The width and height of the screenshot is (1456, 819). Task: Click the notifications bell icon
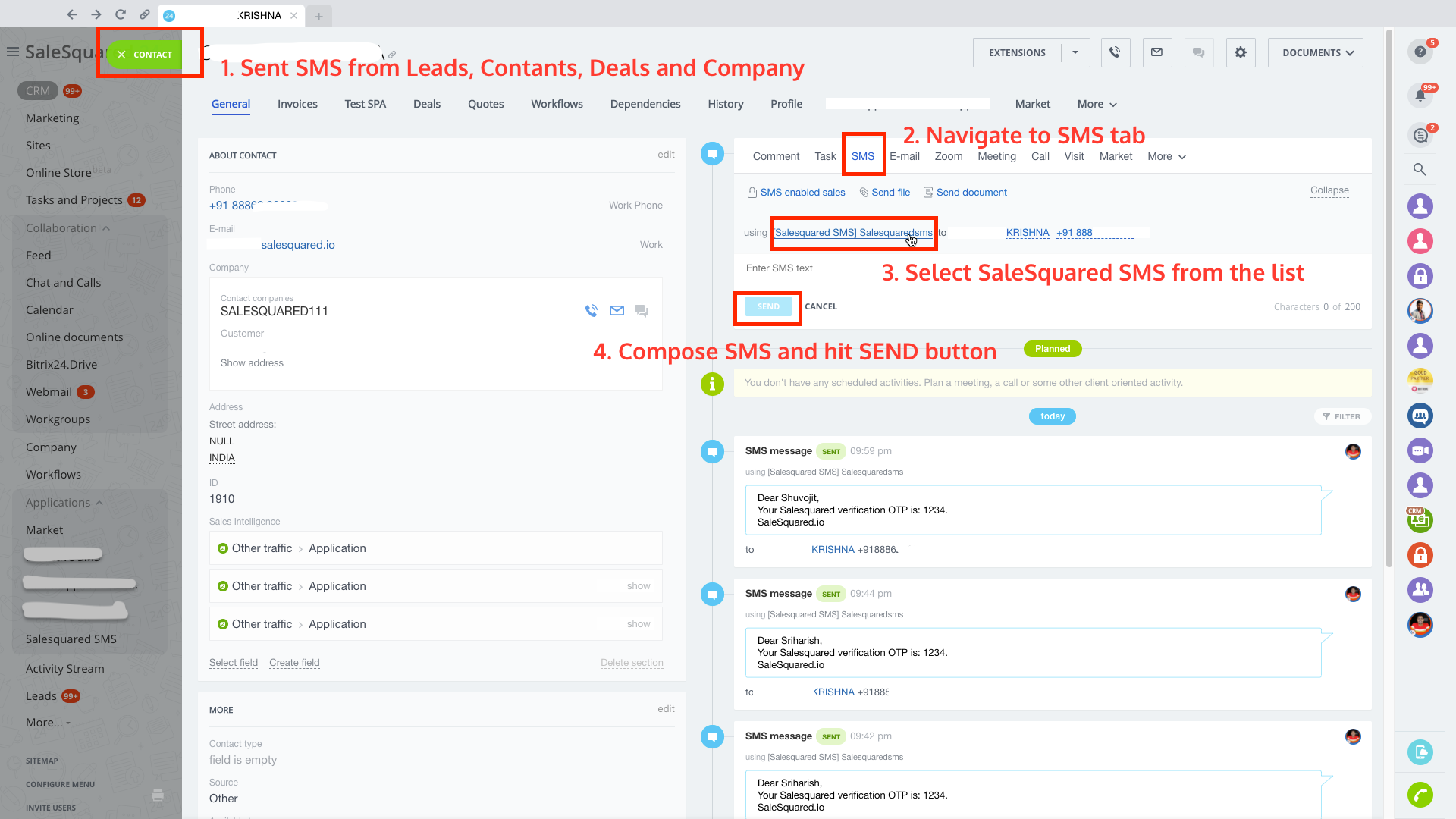[1420, 96]
